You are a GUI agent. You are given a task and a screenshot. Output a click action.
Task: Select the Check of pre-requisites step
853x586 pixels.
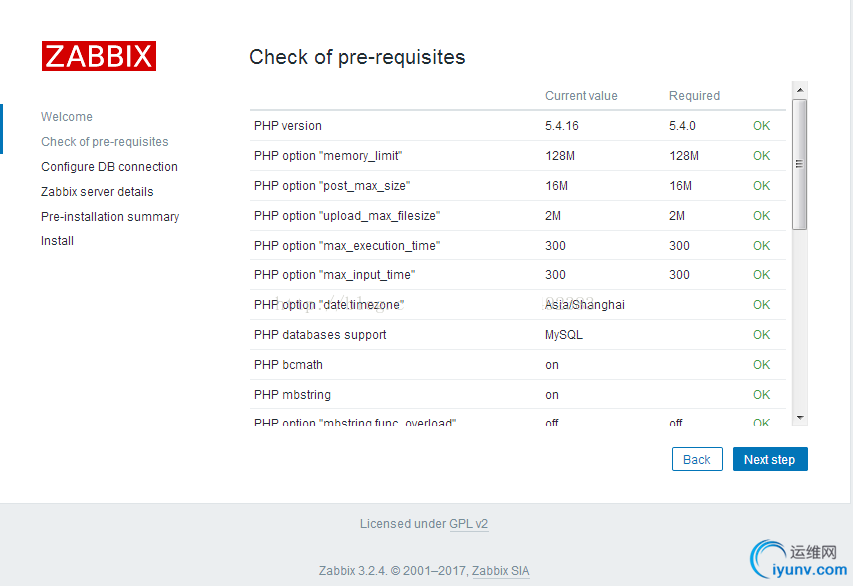[x=105, y=142]
